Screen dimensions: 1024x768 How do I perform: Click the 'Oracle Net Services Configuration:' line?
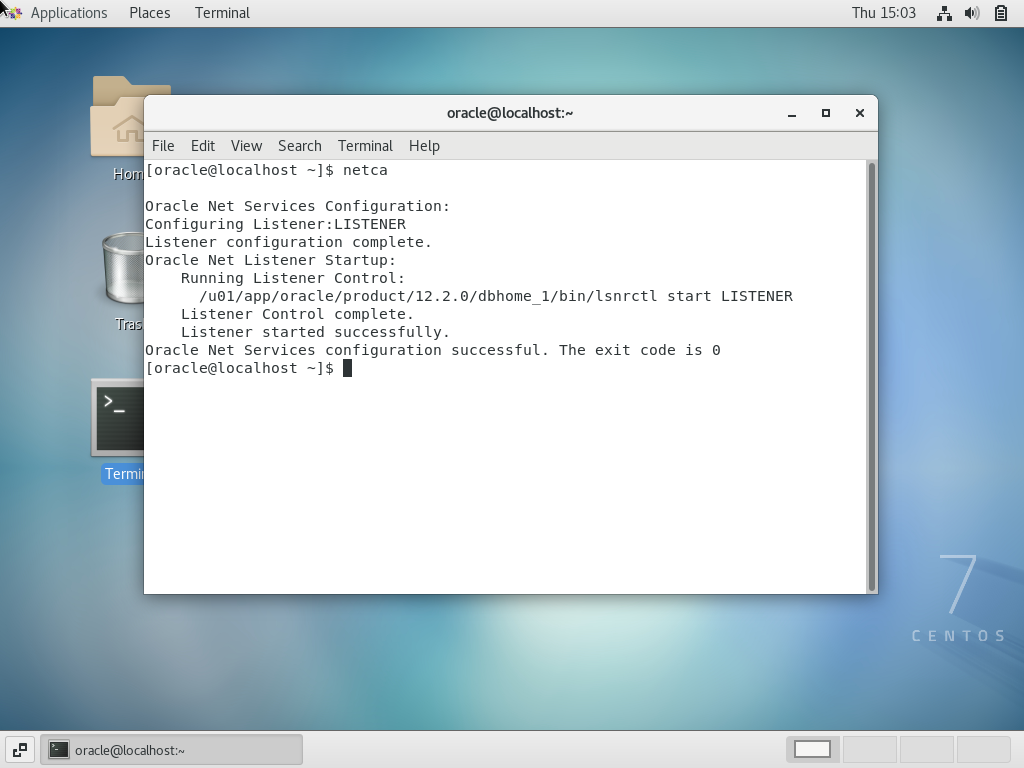click(297, 206)
